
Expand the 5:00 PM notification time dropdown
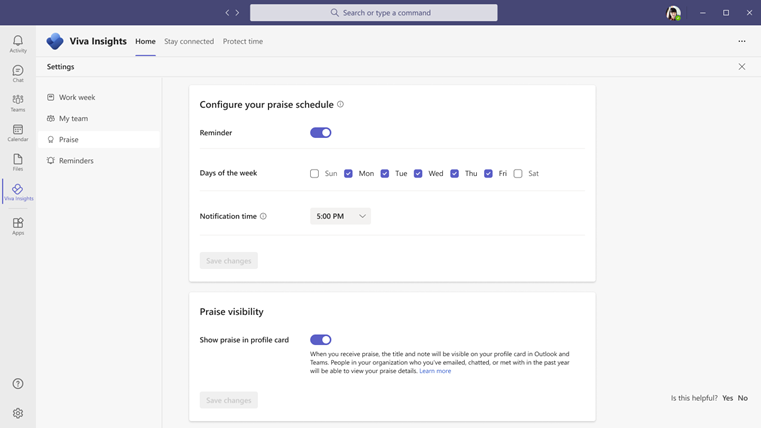340,216
